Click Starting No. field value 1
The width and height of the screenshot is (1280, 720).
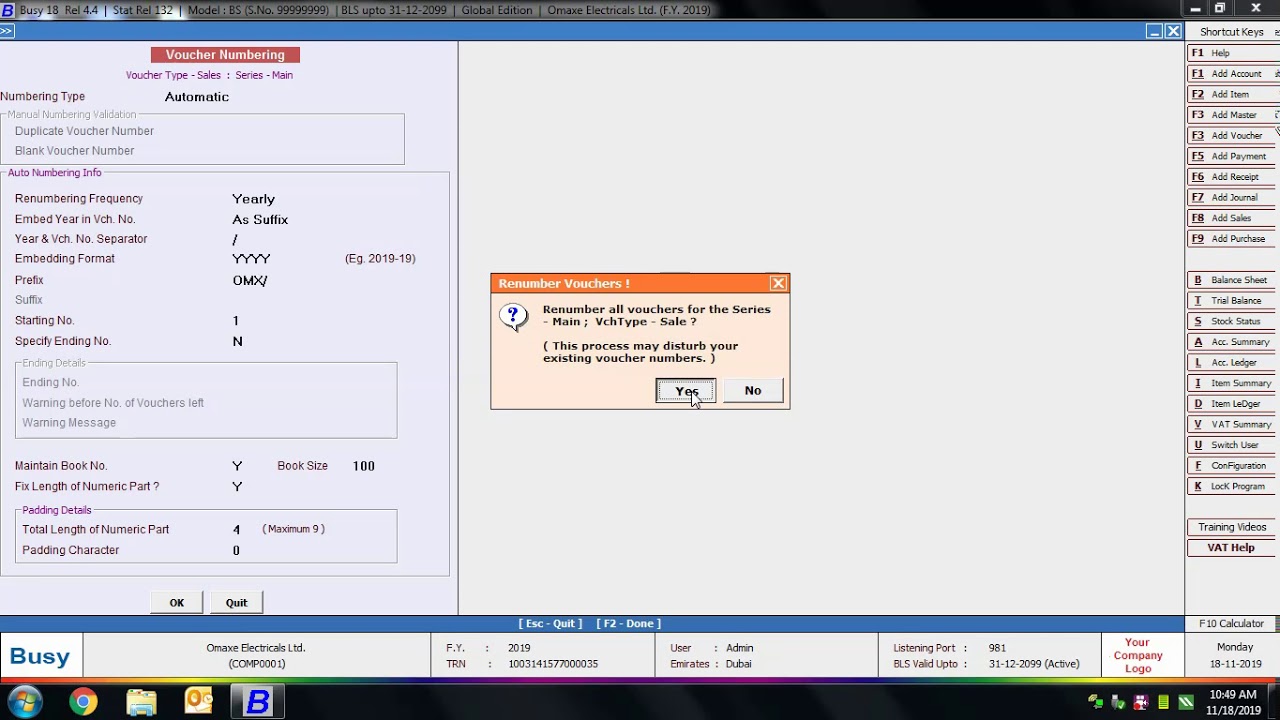(236, 321)
